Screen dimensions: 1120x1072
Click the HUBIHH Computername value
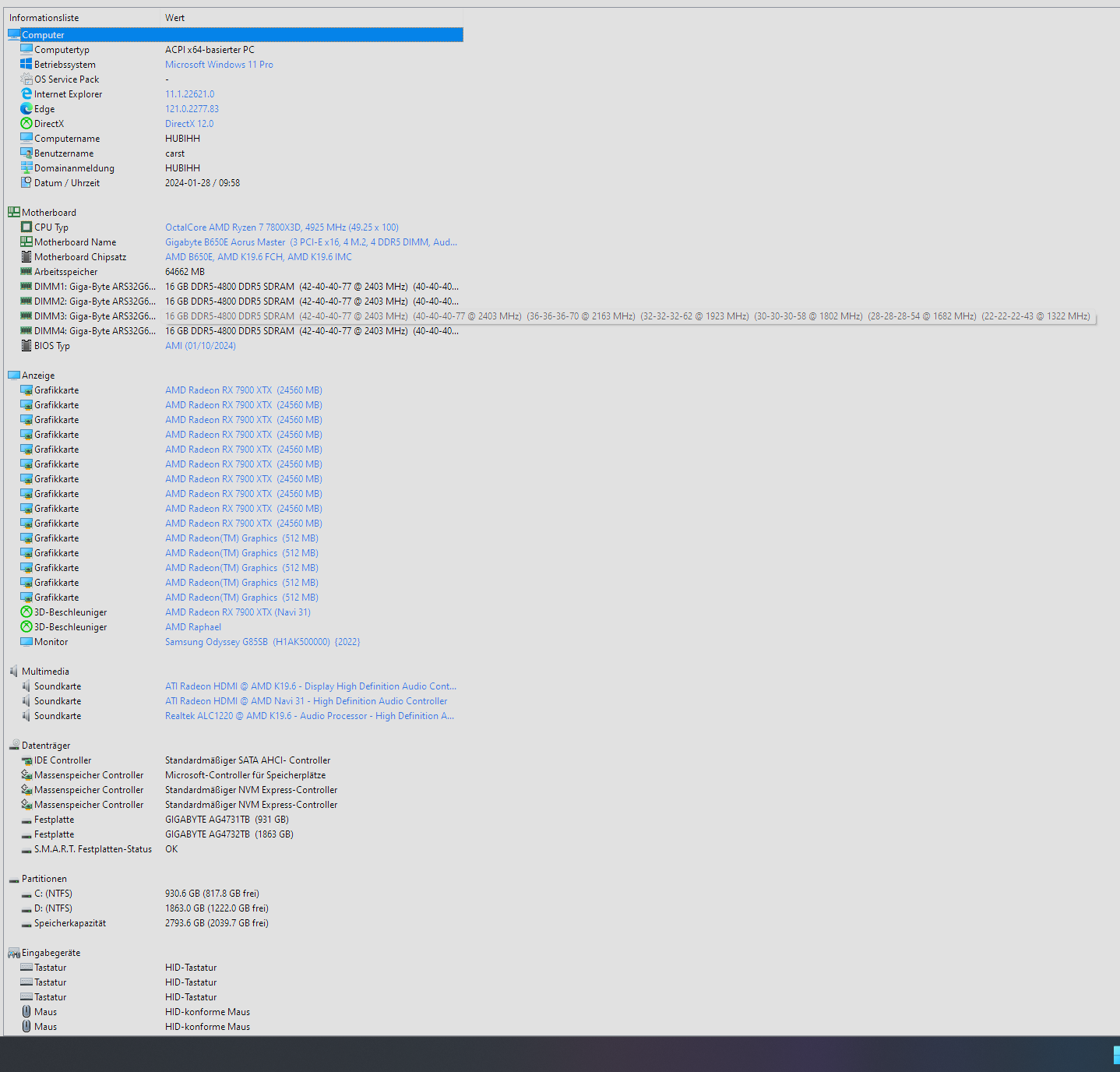pyautogui.click(x=182, y=139)
